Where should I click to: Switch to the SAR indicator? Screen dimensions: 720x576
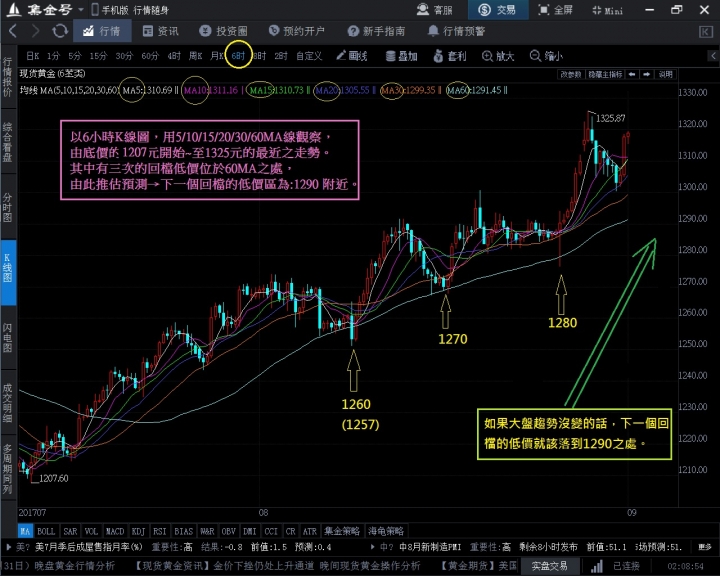tap(70, 531)
